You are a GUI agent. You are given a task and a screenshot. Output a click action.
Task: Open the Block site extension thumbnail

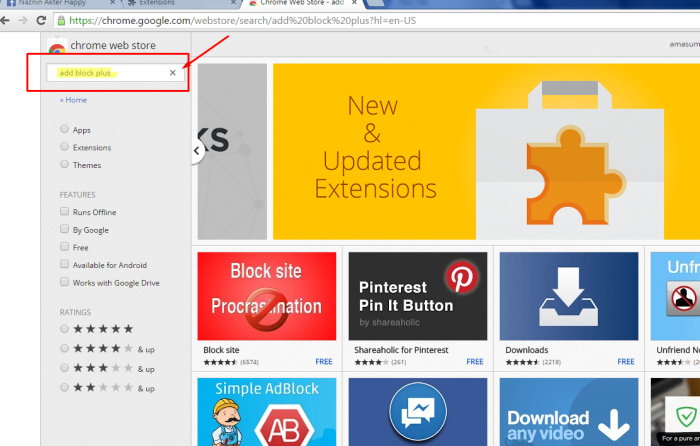point(267,296)
